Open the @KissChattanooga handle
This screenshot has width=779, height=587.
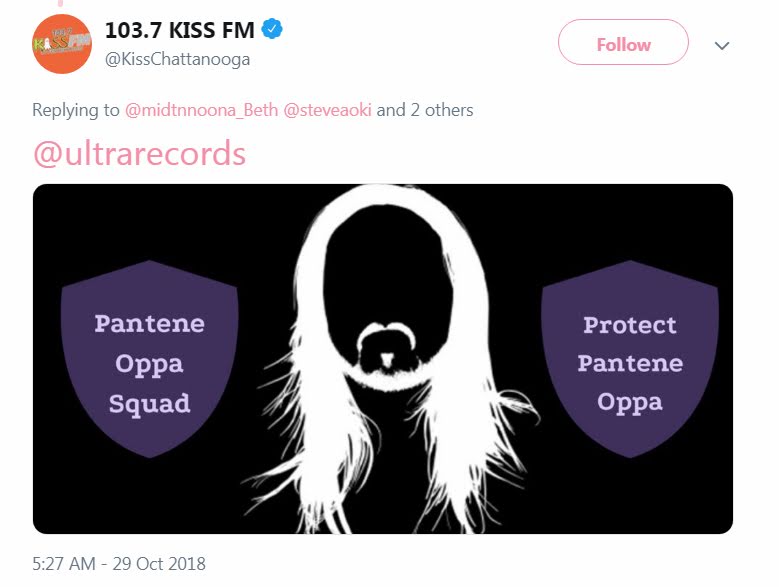tap(177, 59)
